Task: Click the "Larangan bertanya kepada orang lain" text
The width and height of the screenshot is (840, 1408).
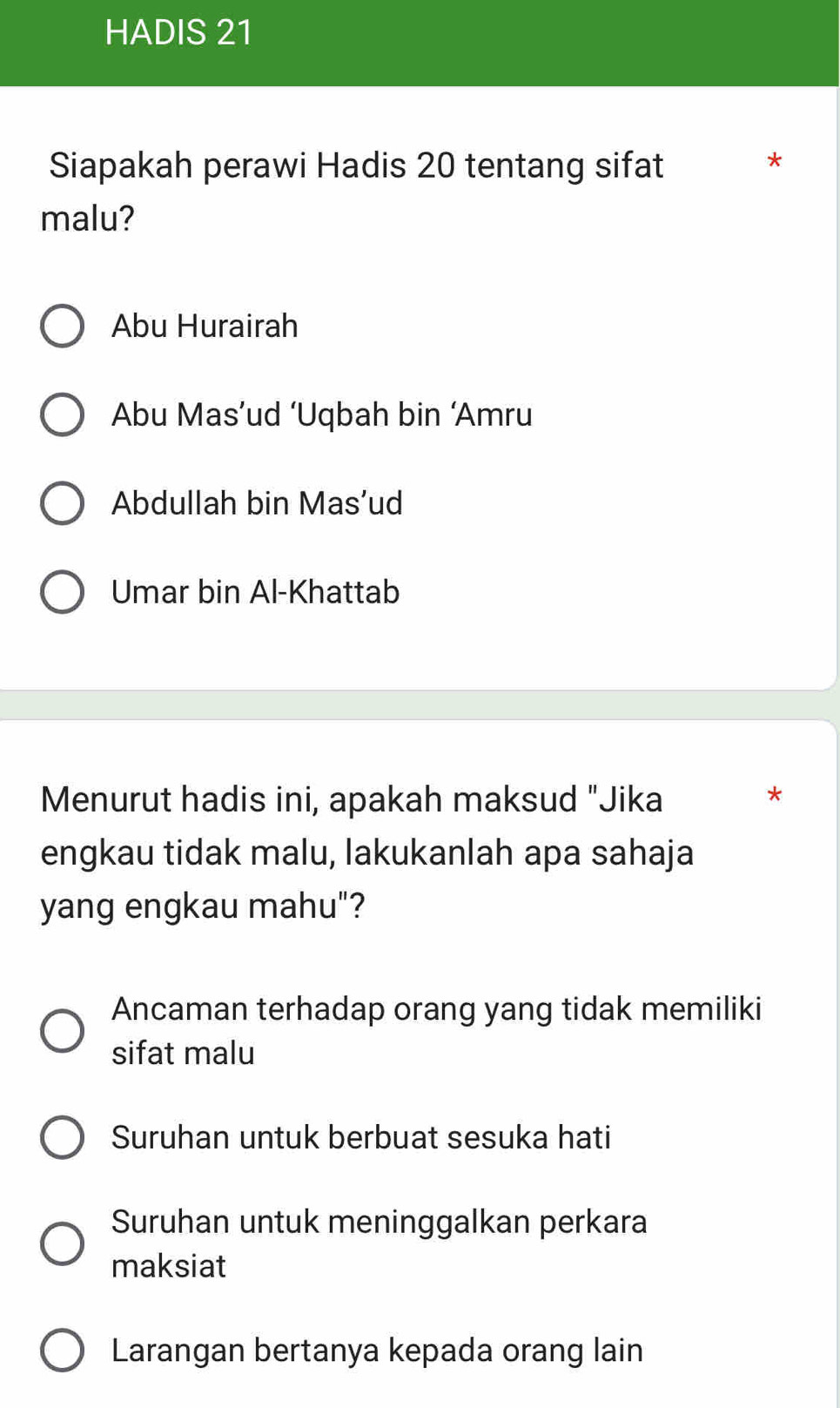Action: click(x=377, y=1351)
